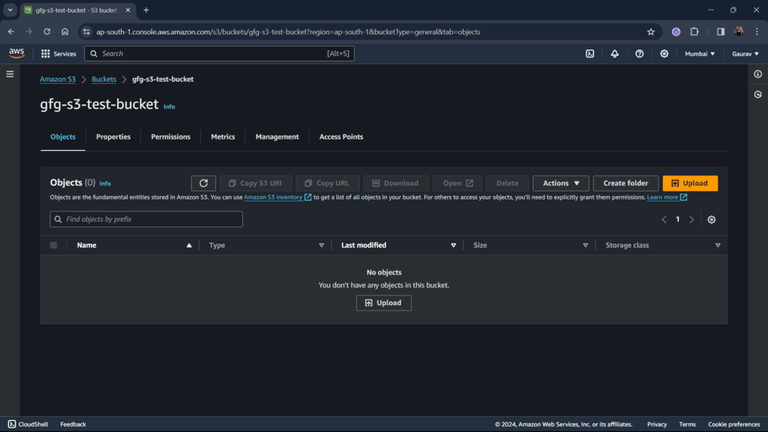Viewport: 768px width, 432px height.
Task: Go to next page of objects
Action: [692, 219]
